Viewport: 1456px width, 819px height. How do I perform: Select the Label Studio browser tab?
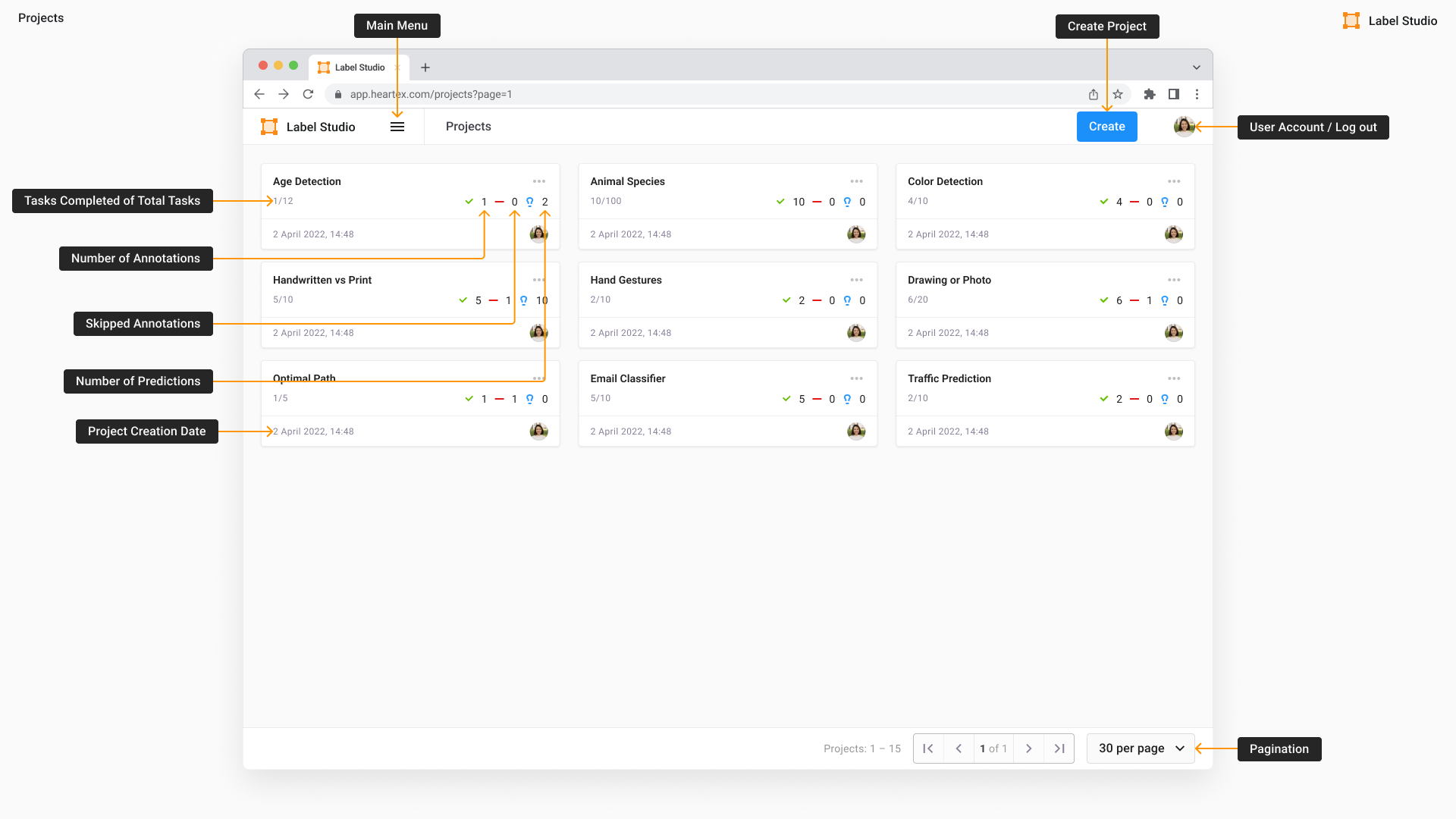pyautogui.click(x=359, y=67)
